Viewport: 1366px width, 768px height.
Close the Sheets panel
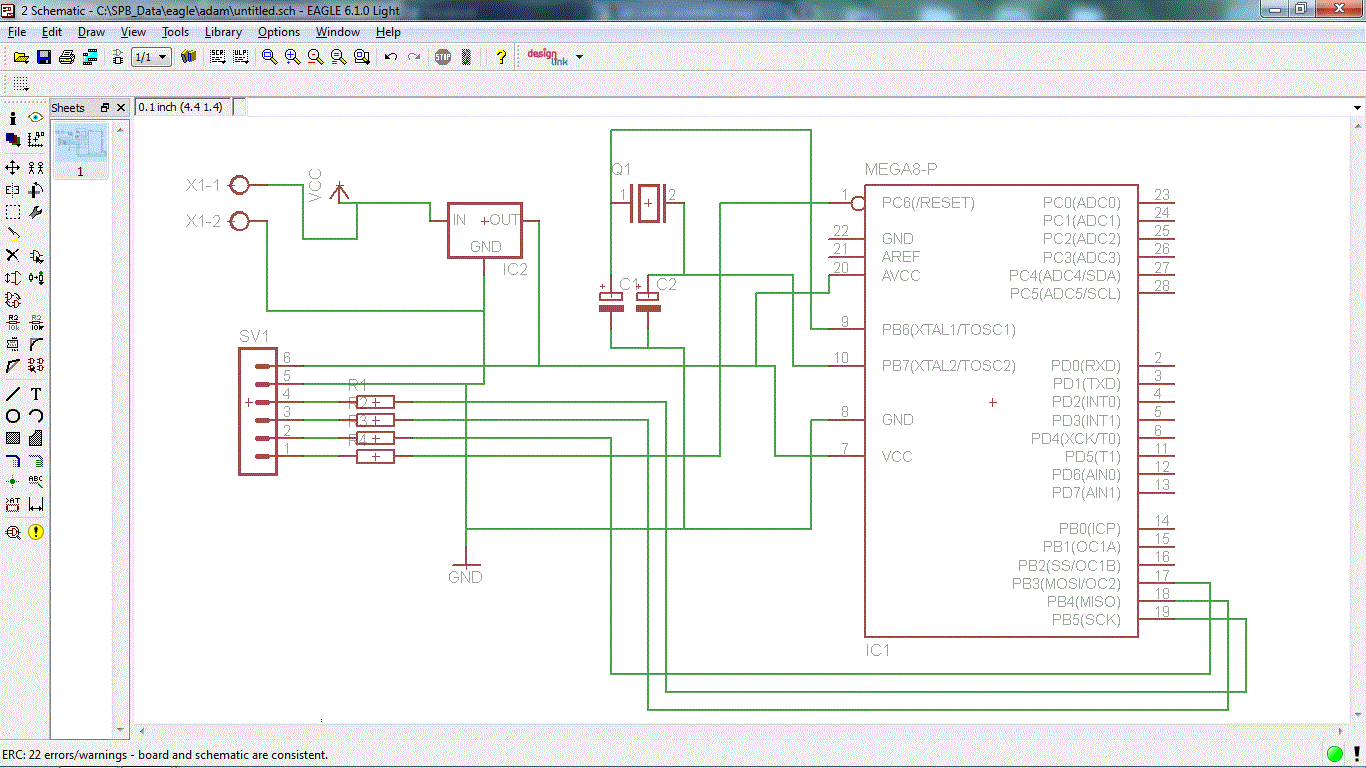tap(121, 107)
